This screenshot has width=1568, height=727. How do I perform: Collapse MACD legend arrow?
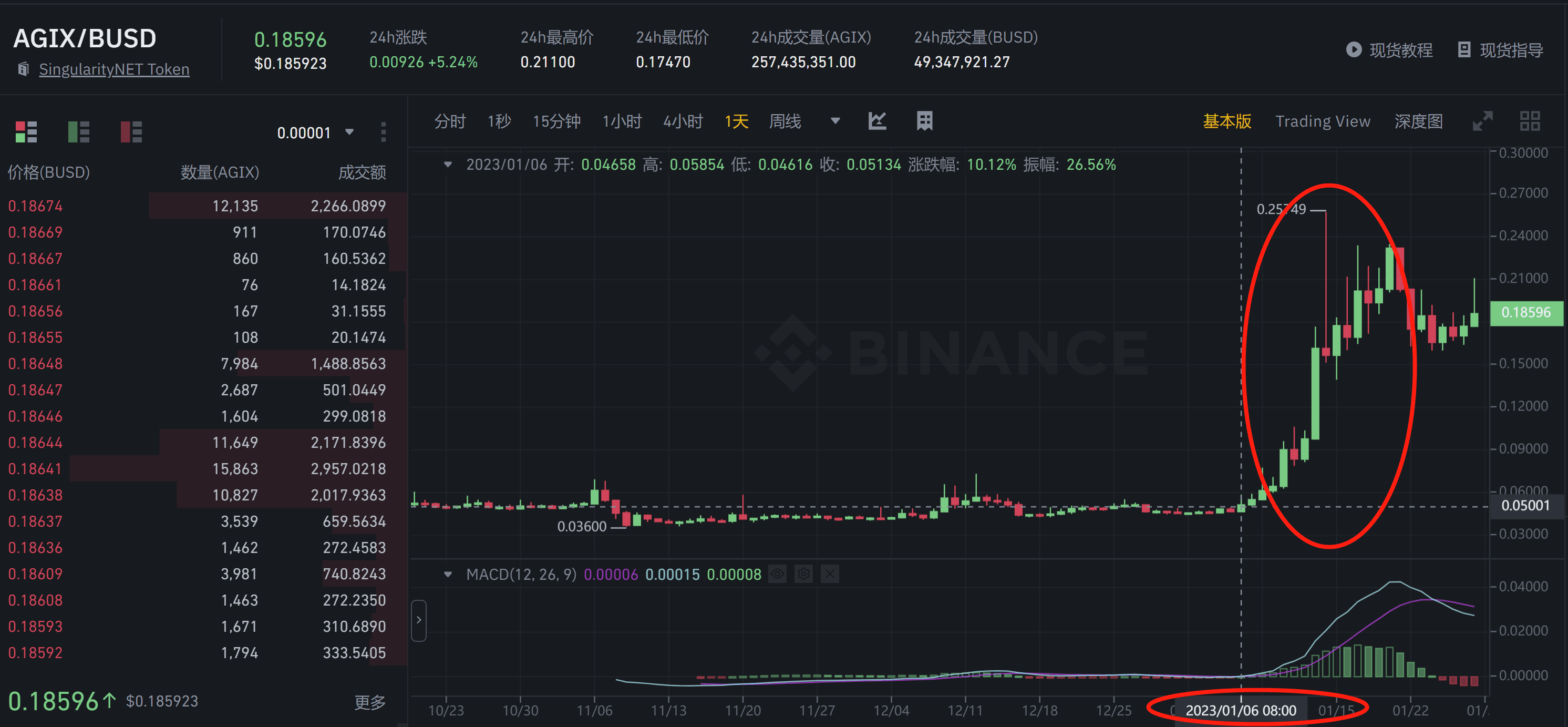pyautogui.click(x=448, y=574)
